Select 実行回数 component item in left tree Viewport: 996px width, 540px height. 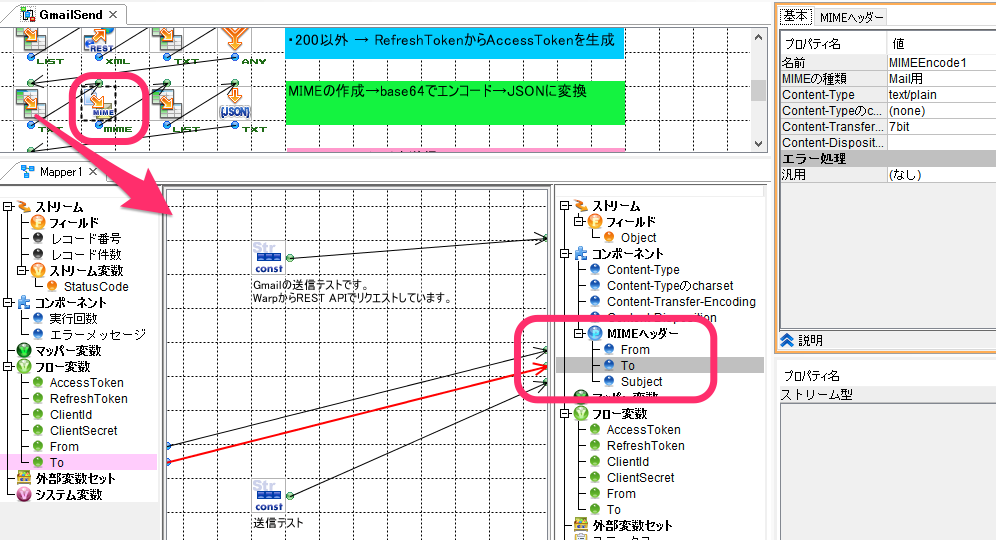(73, 318)
